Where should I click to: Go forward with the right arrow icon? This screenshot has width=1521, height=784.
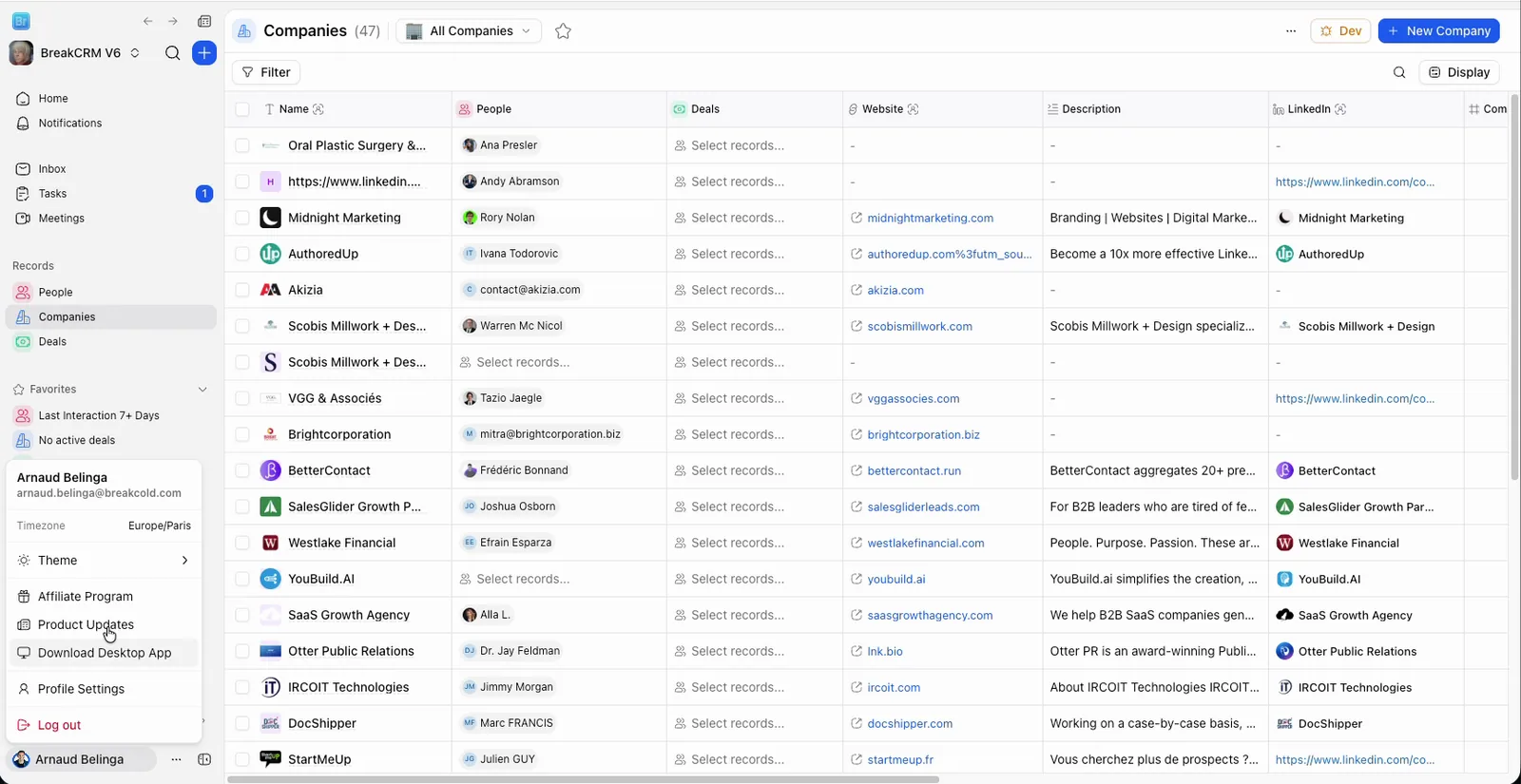click(x=172, y=21)
